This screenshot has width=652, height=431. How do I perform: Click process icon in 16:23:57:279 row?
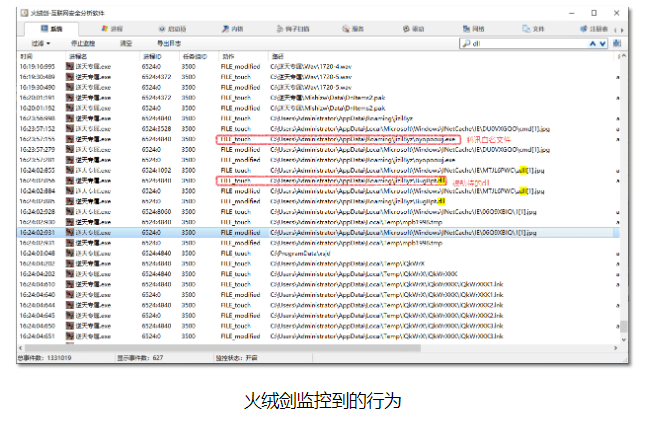coord(70,150)
